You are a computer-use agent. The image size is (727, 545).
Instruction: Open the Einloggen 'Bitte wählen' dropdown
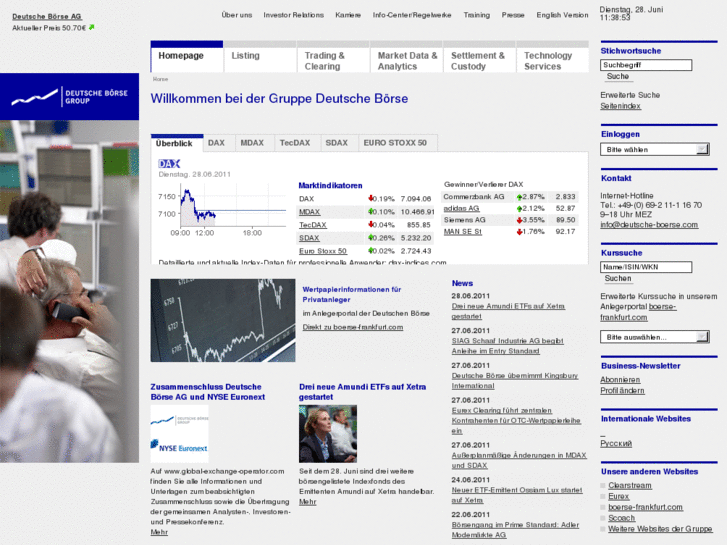point(655,149)
